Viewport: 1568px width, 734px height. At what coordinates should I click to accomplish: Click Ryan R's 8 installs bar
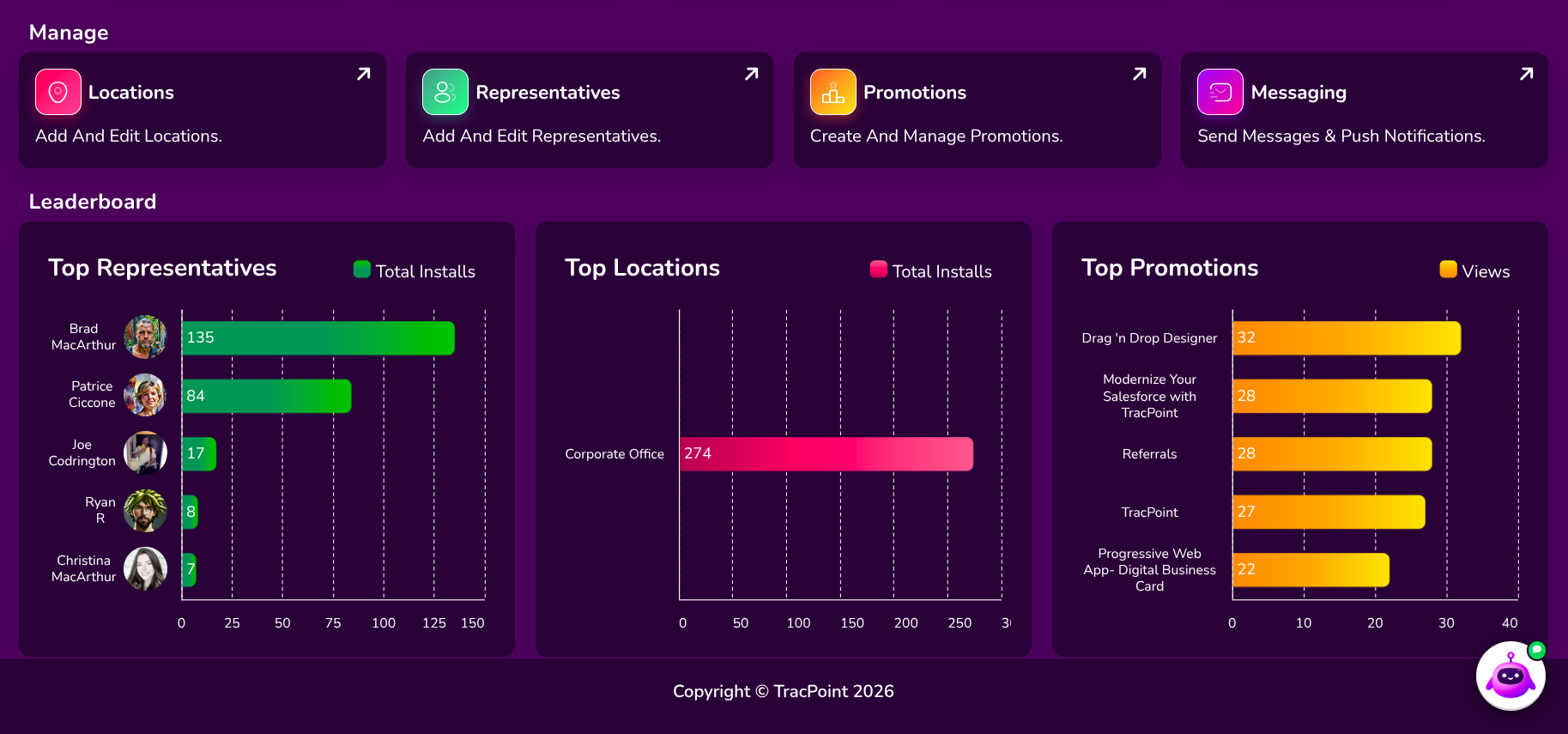point(190,512)
